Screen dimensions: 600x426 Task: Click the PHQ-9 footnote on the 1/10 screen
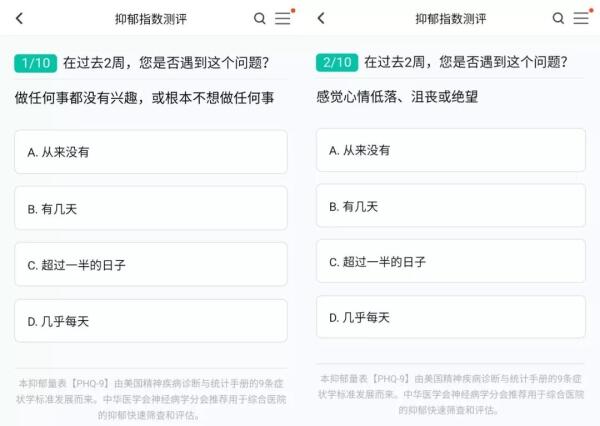151,399
